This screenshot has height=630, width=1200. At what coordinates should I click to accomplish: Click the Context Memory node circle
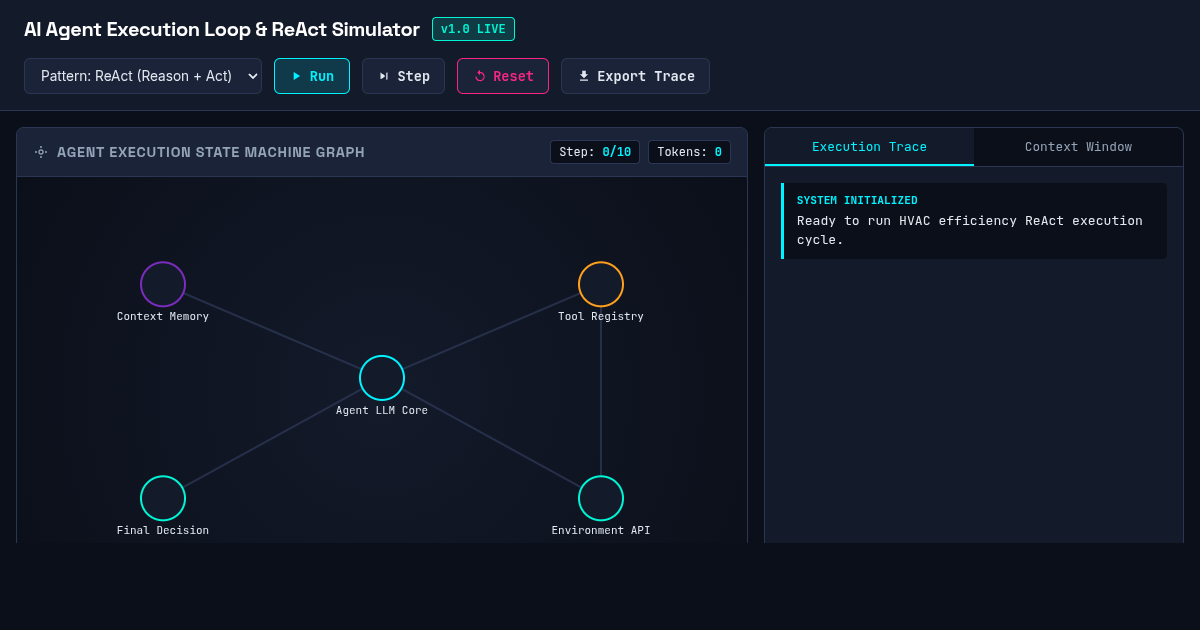tap(163, 284)
